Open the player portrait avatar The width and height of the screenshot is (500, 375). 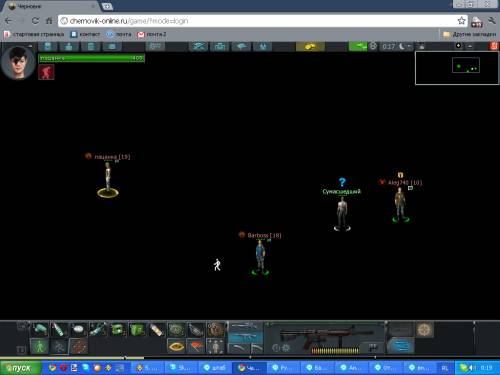(x=18, y=63)
